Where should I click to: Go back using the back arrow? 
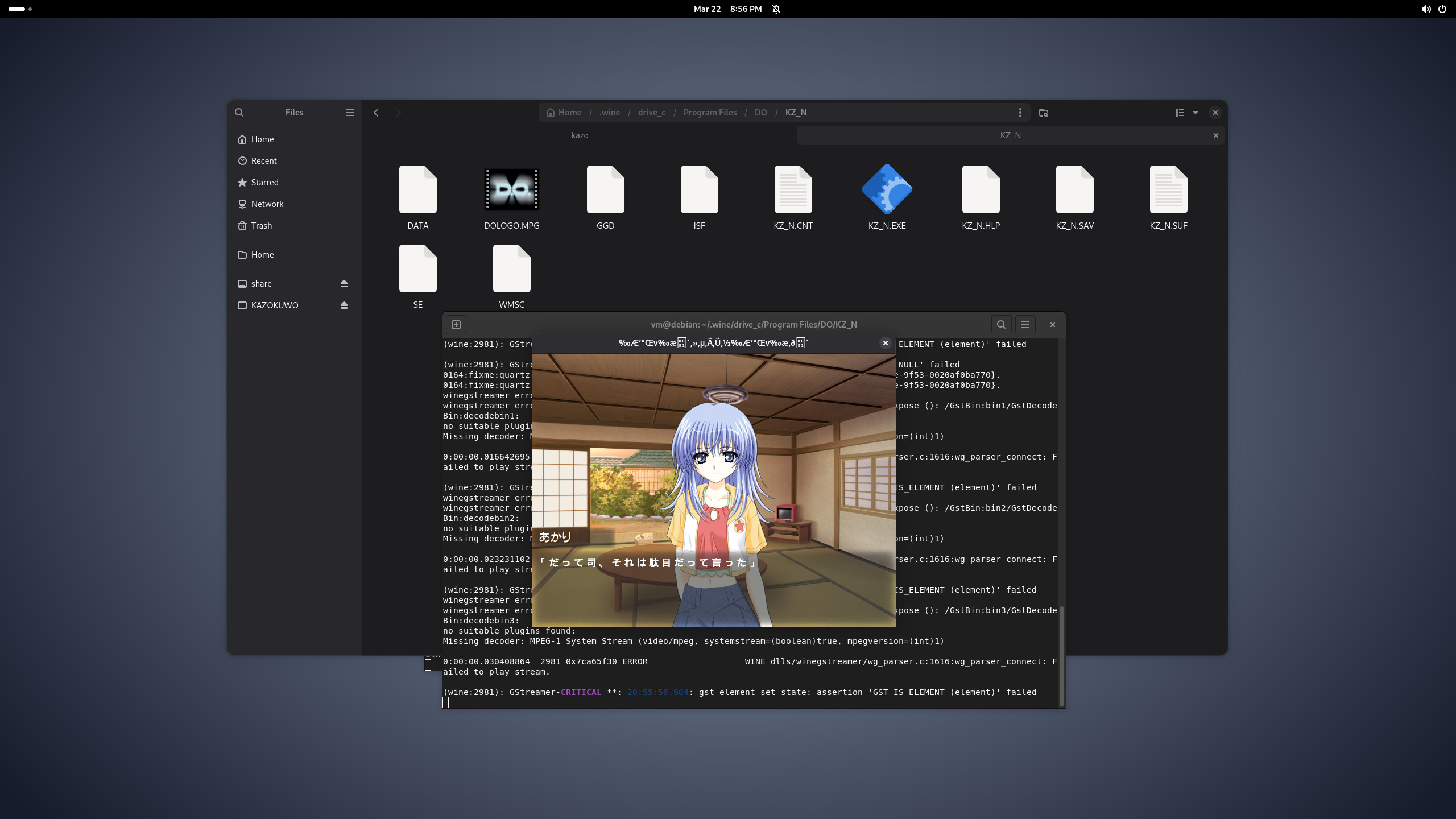376,113
